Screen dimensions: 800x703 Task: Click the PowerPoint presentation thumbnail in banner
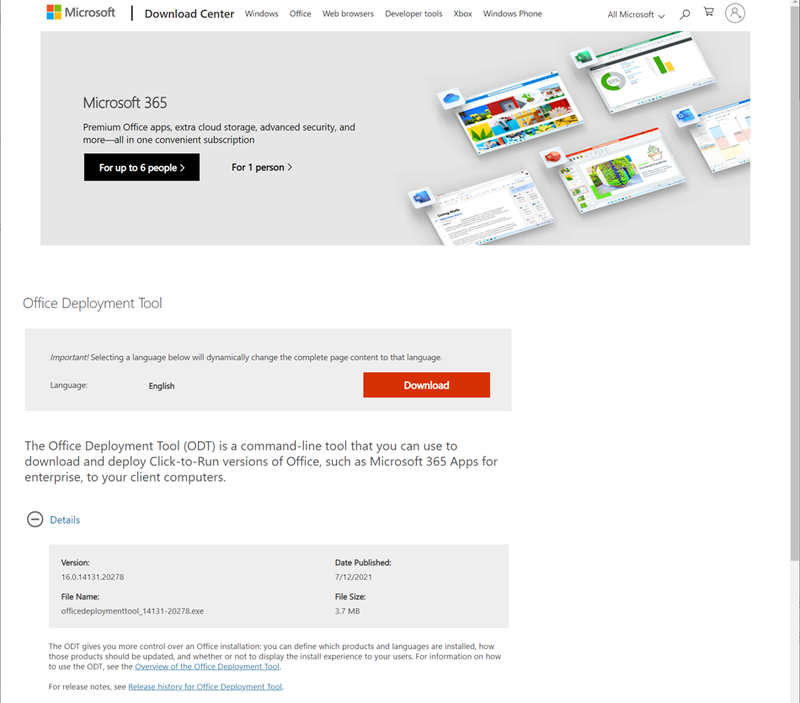coord(622,171)
